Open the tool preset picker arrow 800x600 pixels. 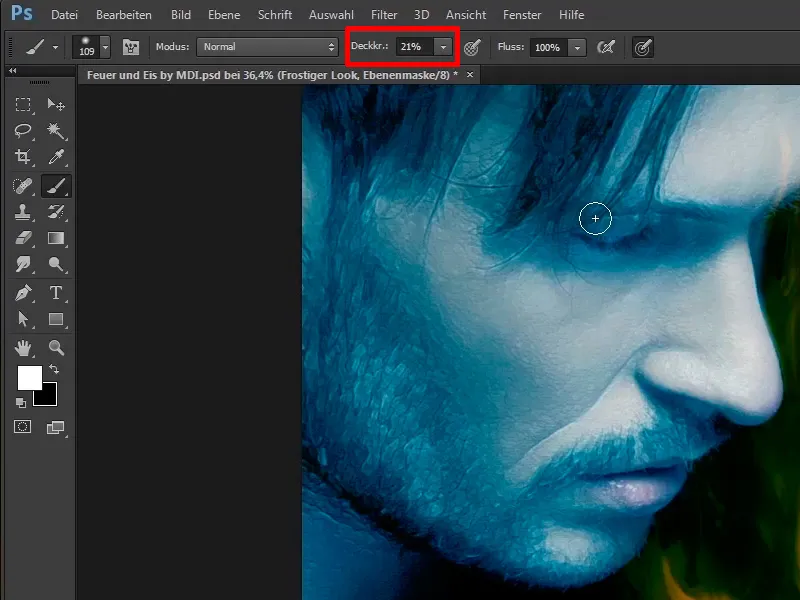55,47
